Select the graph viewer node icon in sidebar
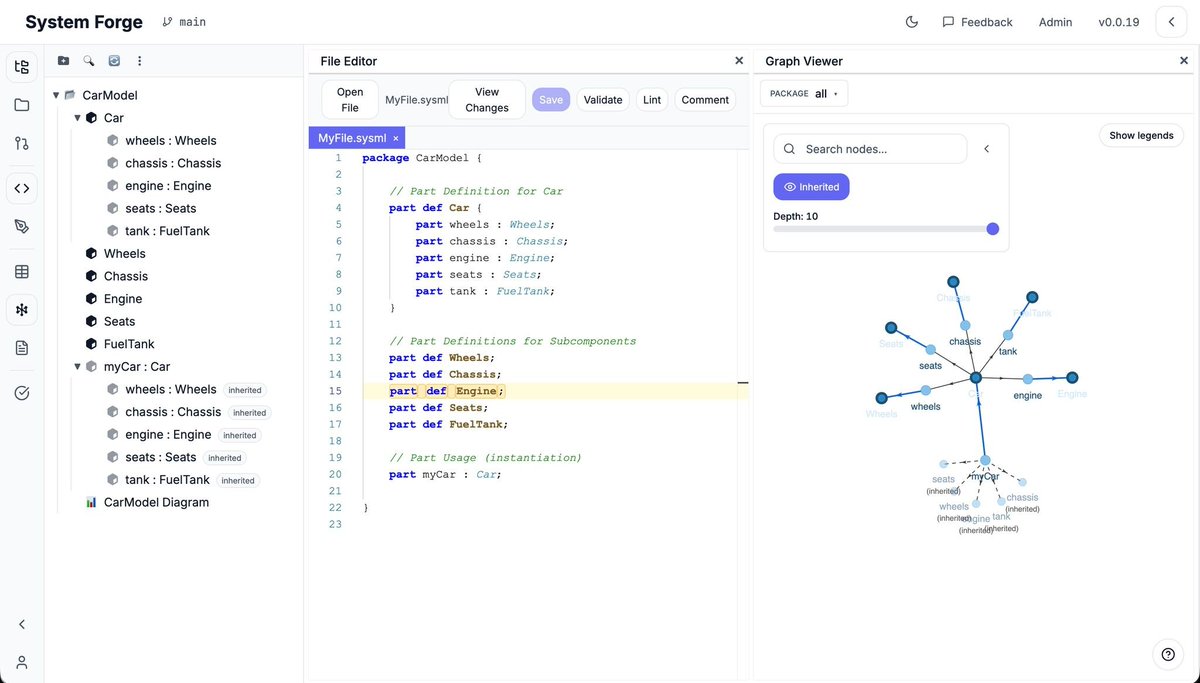The image size is (1200, 683). click(x=21, y=309)
